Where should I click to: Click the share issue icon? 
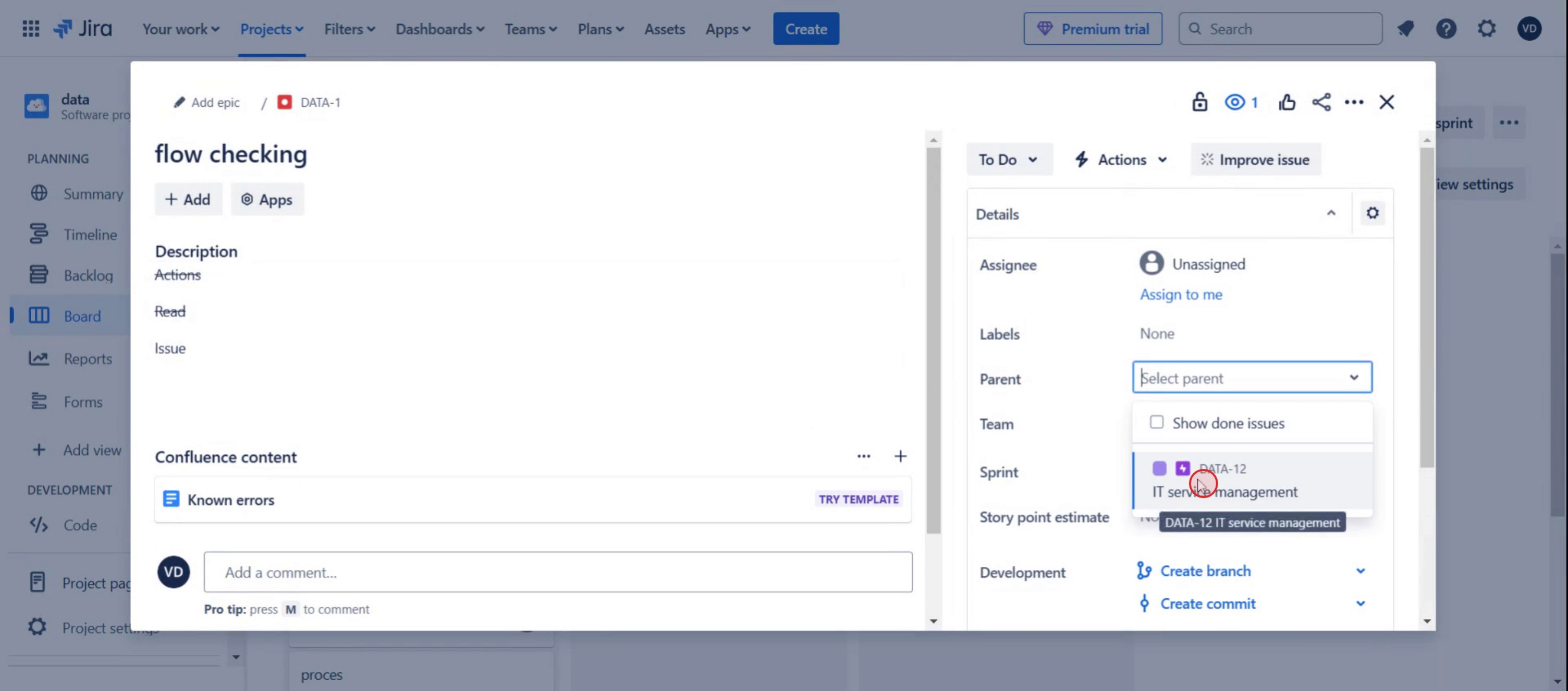[1321, 102]
